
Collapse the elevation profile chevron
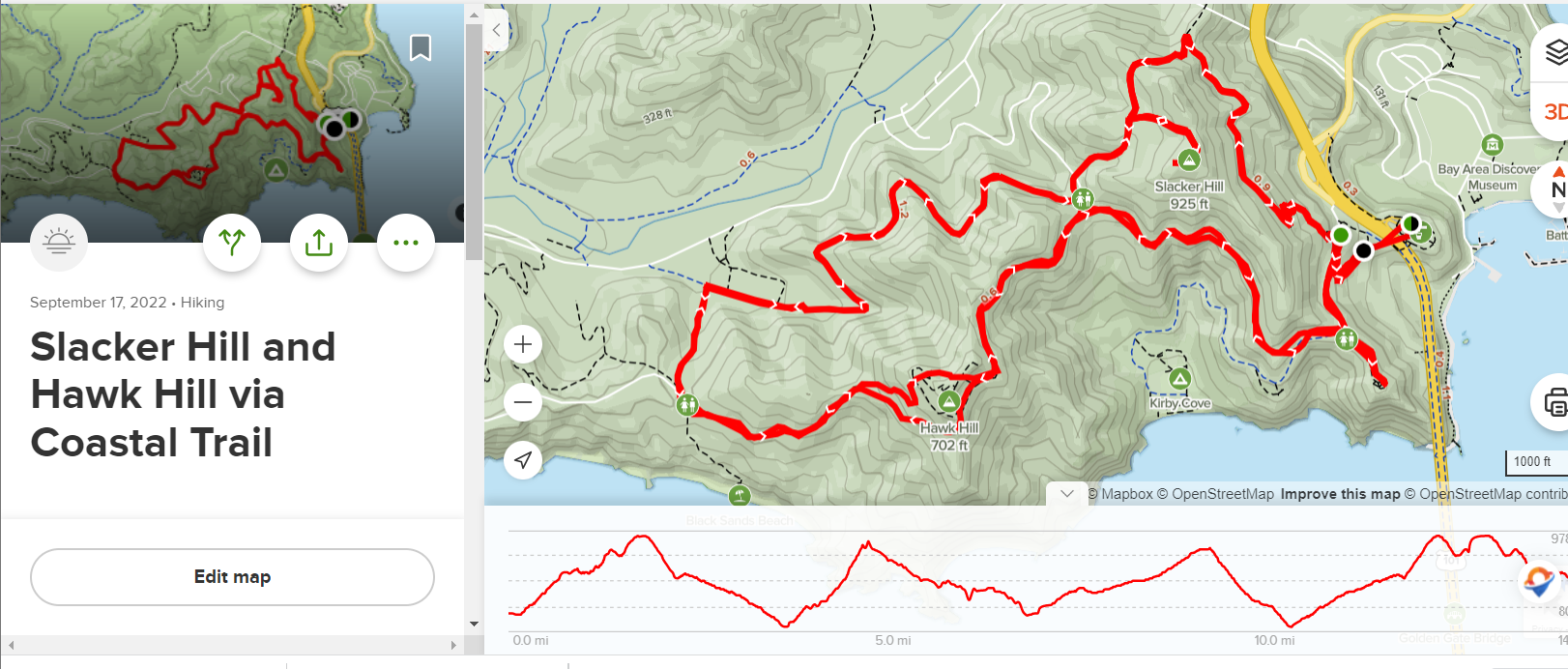(x=1067, y=493)
